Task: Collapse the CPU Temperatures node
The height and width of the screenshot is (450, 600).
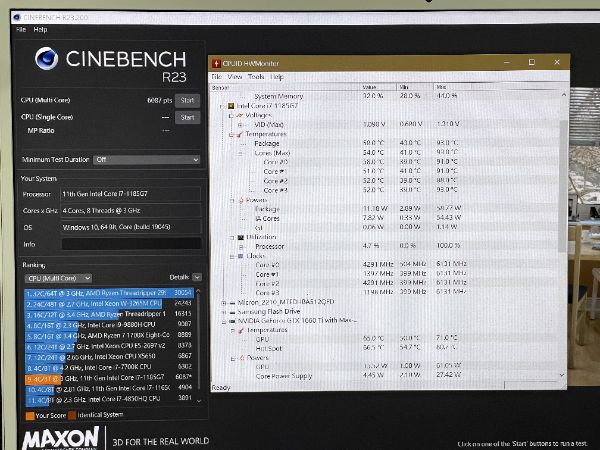Action: [x=231, y=134]
